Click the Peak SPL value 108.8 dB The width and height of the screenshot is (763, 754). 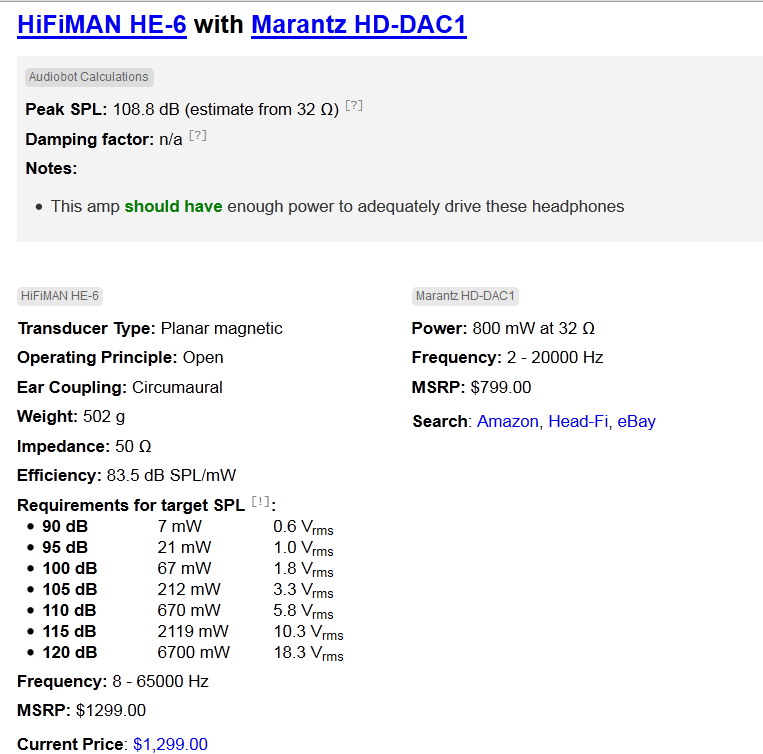(x=146, y=109)
